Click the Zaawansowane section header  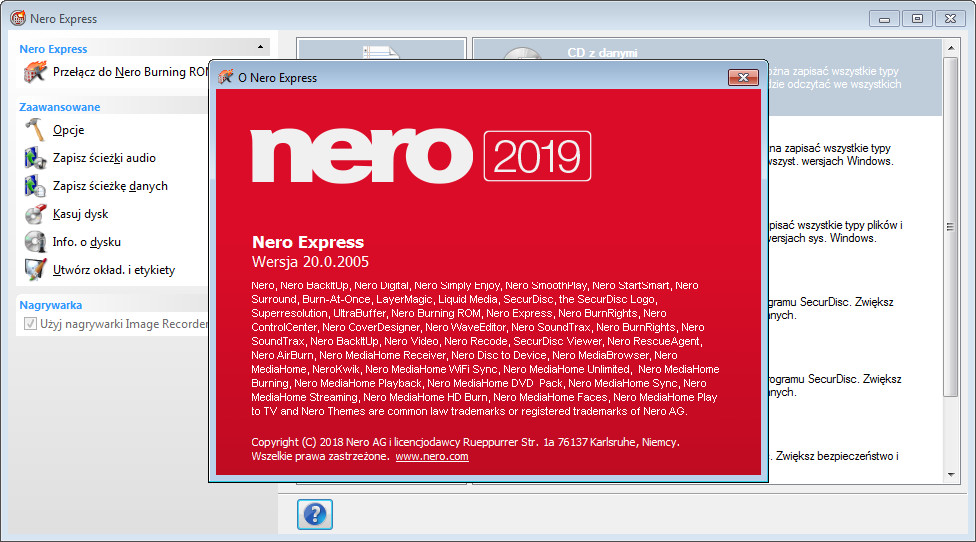(60, 107)
